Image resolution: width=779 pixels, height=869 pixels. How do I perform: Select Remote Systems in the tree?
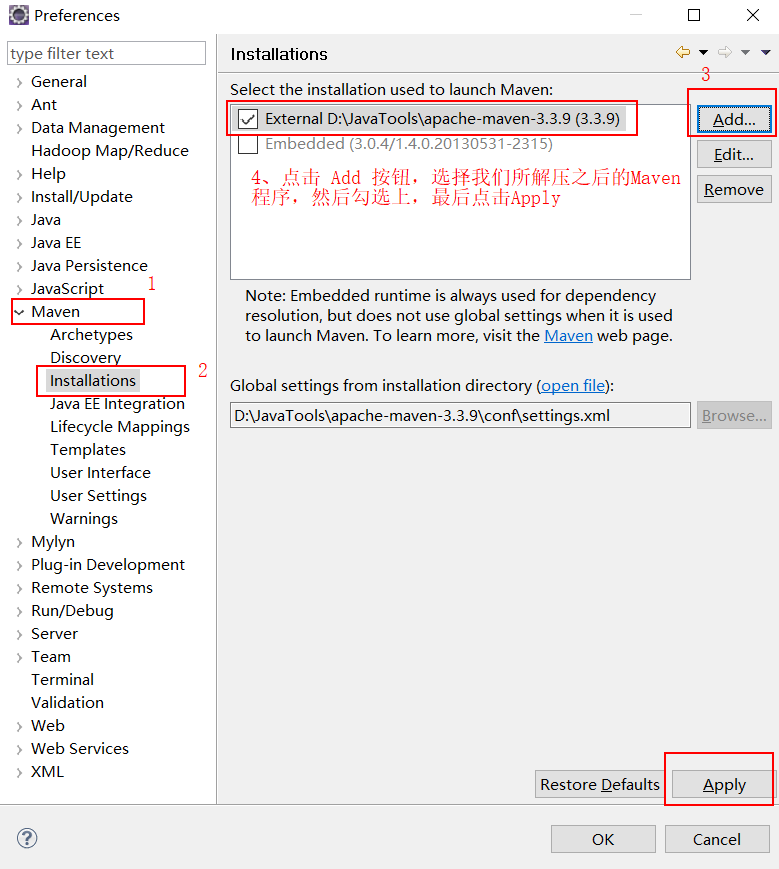91,587
